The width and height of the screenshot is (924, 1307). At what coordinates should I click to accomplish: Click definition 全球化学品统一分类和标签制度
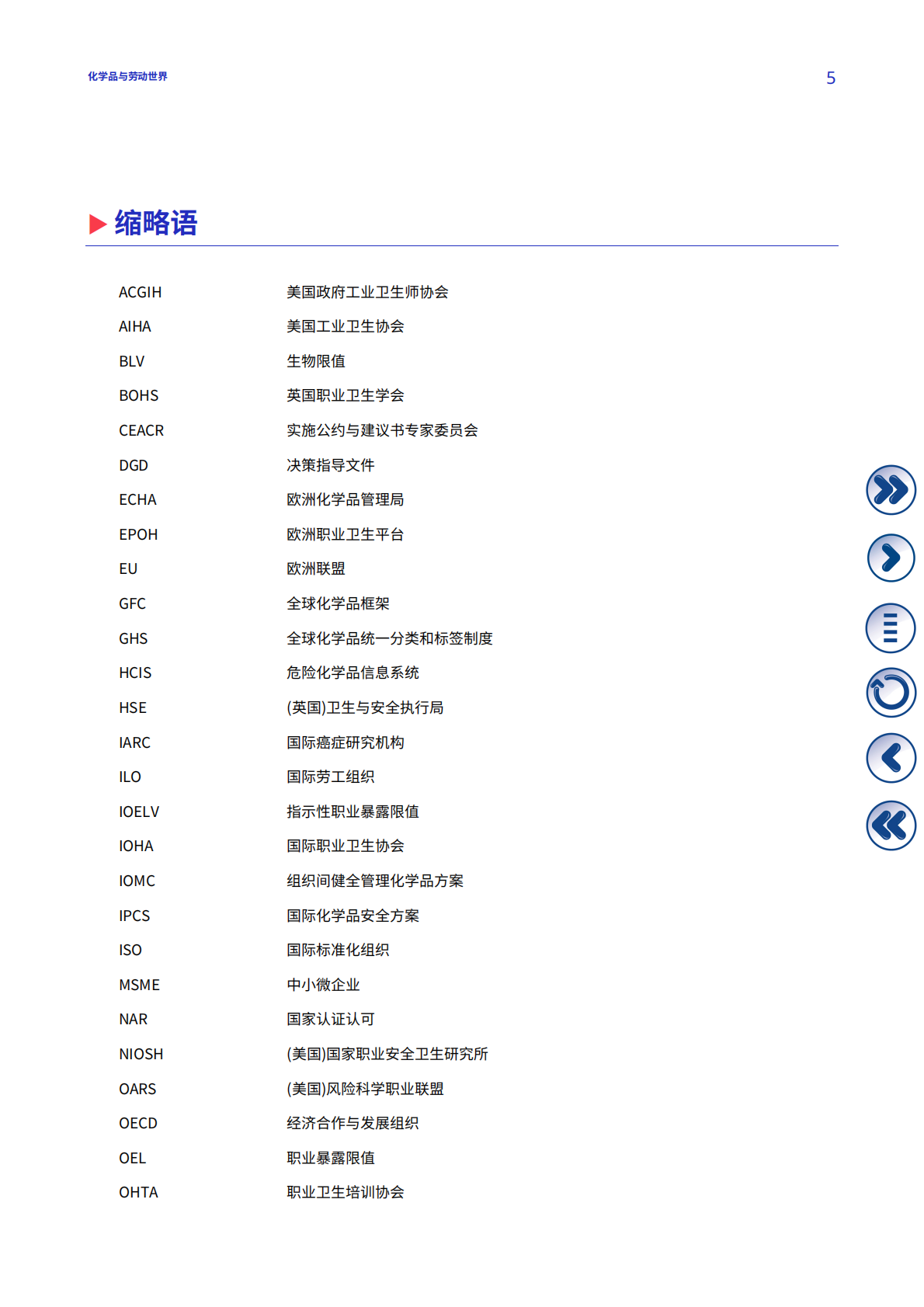[x=390, y=638]
